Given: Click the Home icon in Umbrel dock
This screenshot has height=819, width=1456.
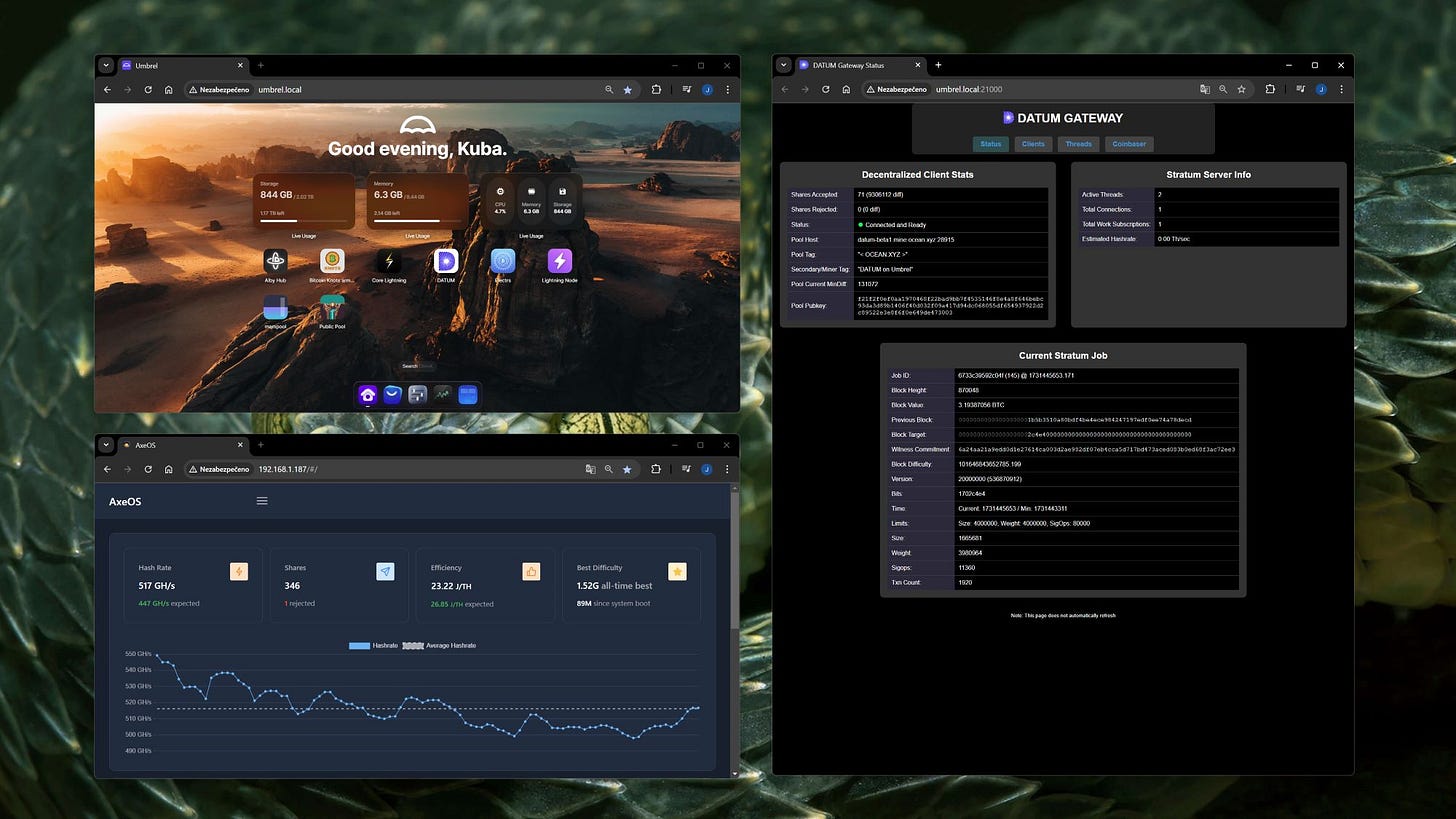Looking at the screenshot, I should point(367,395).
